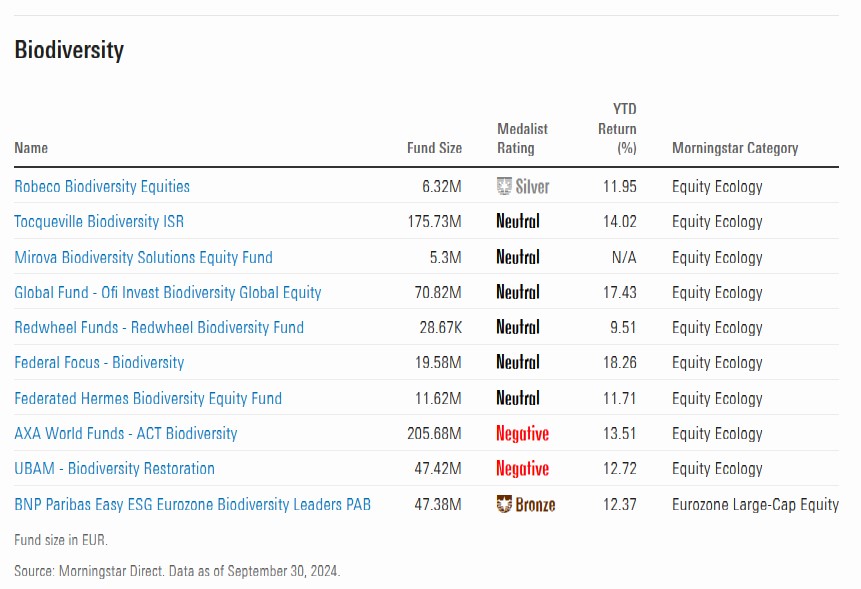Select UBAM - Biodiversity Restoration link
Image resolution: width=861 pixels, height=589 pixels.
[x=114, y=468]
